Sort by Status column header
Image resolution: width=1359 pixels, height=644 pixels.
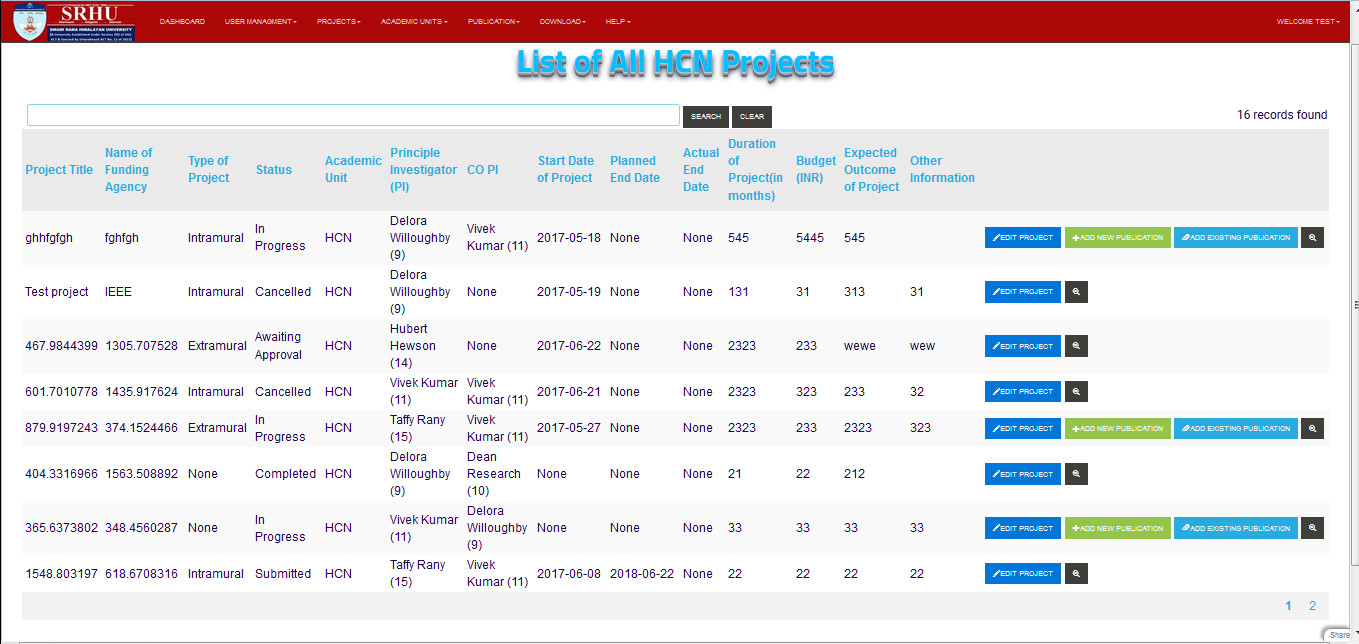click(274, 170)
